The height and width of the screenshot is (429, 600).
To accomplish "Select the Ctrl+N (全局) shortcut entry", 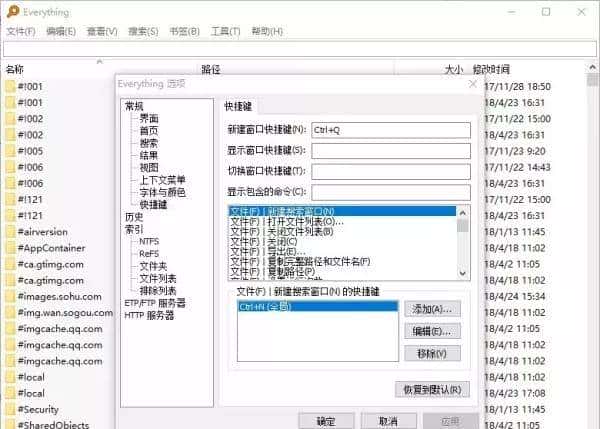I will pos(318,307).
